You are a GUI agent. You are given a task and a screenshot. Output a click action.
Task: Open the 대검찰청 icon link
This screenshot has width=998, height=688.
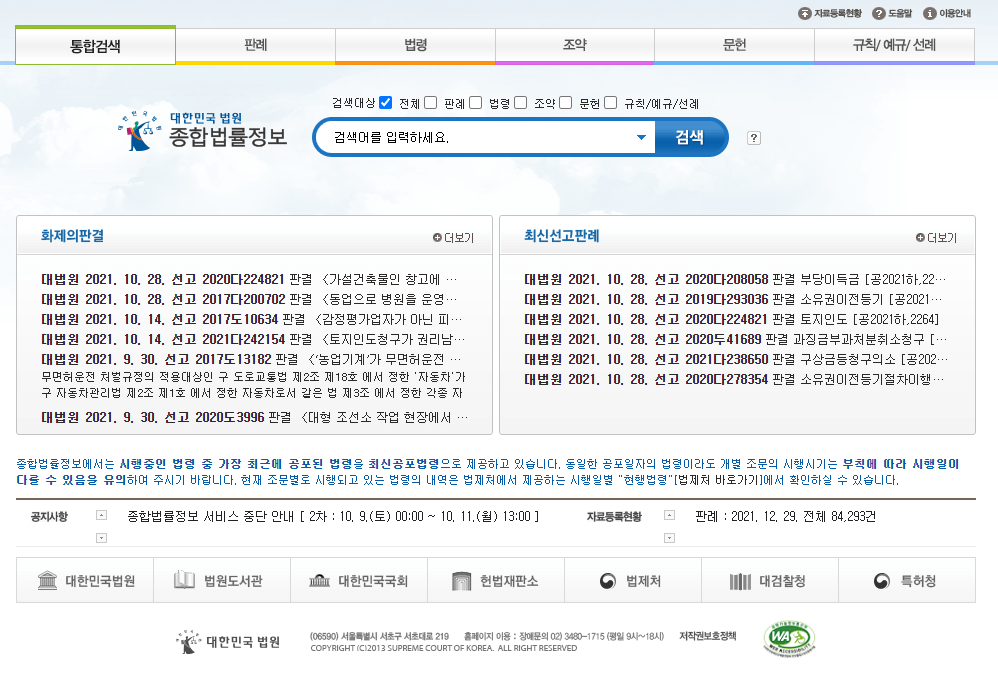tap(770, 580)
